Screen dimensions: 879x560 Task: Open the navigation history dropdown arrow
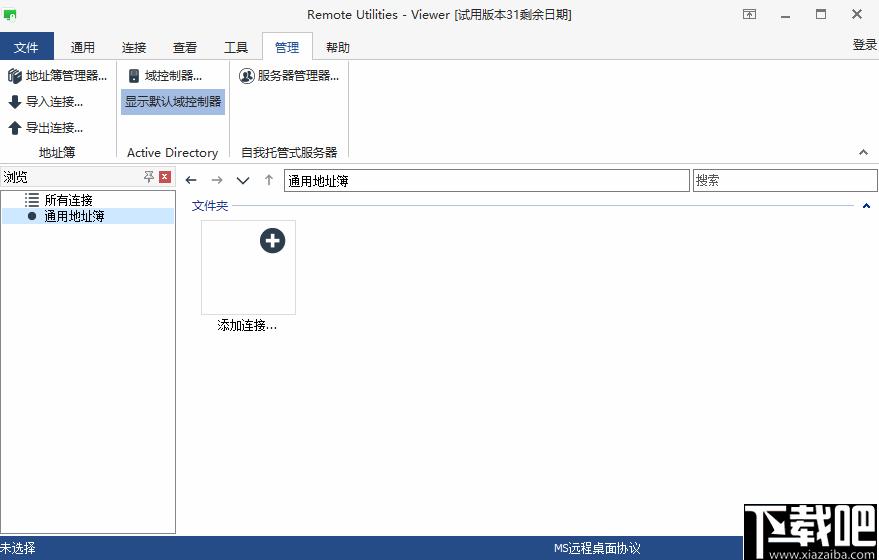coord(243,180)
